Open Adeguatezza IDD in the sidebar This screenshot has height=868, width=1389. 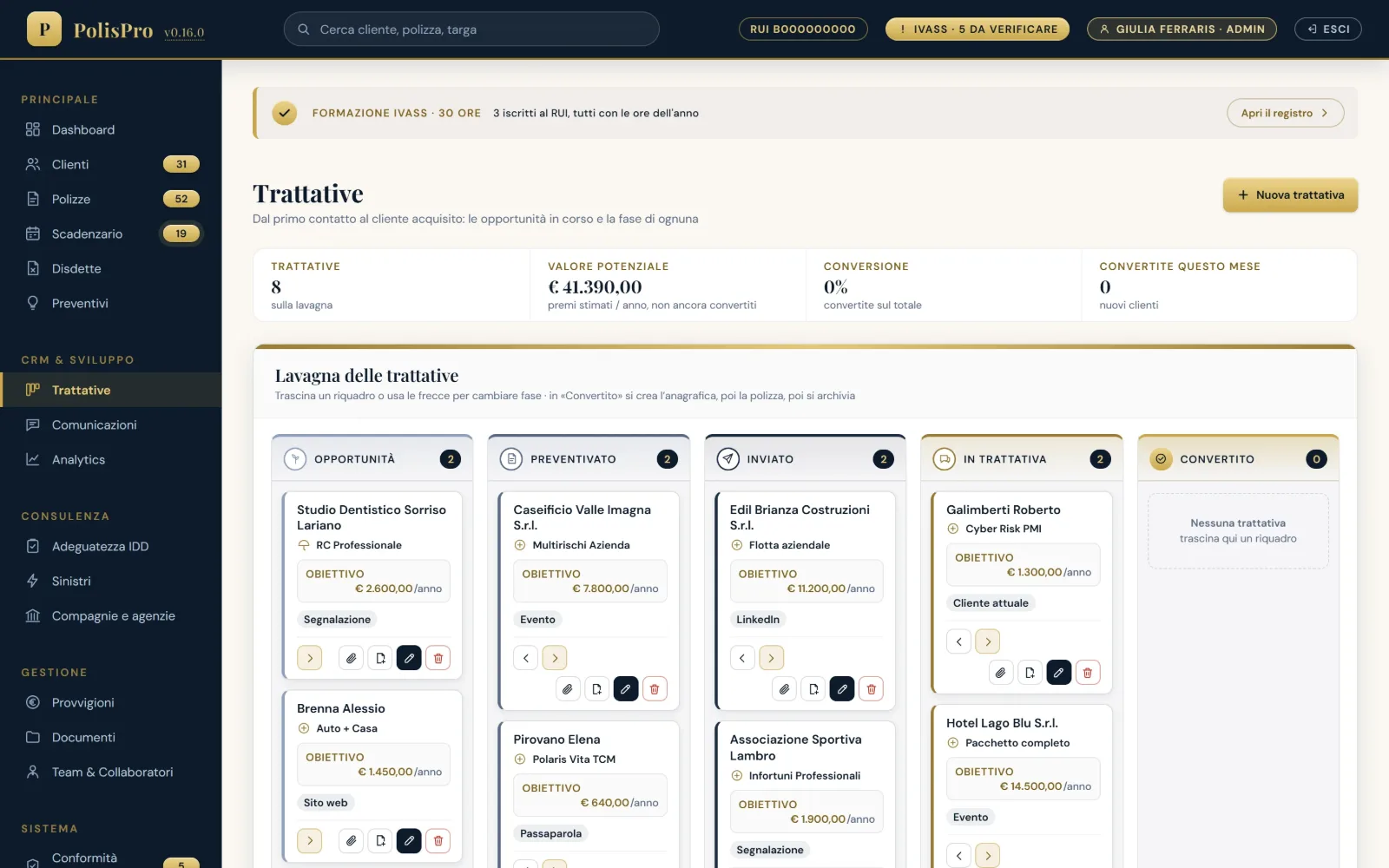click(x=110, y=546)
